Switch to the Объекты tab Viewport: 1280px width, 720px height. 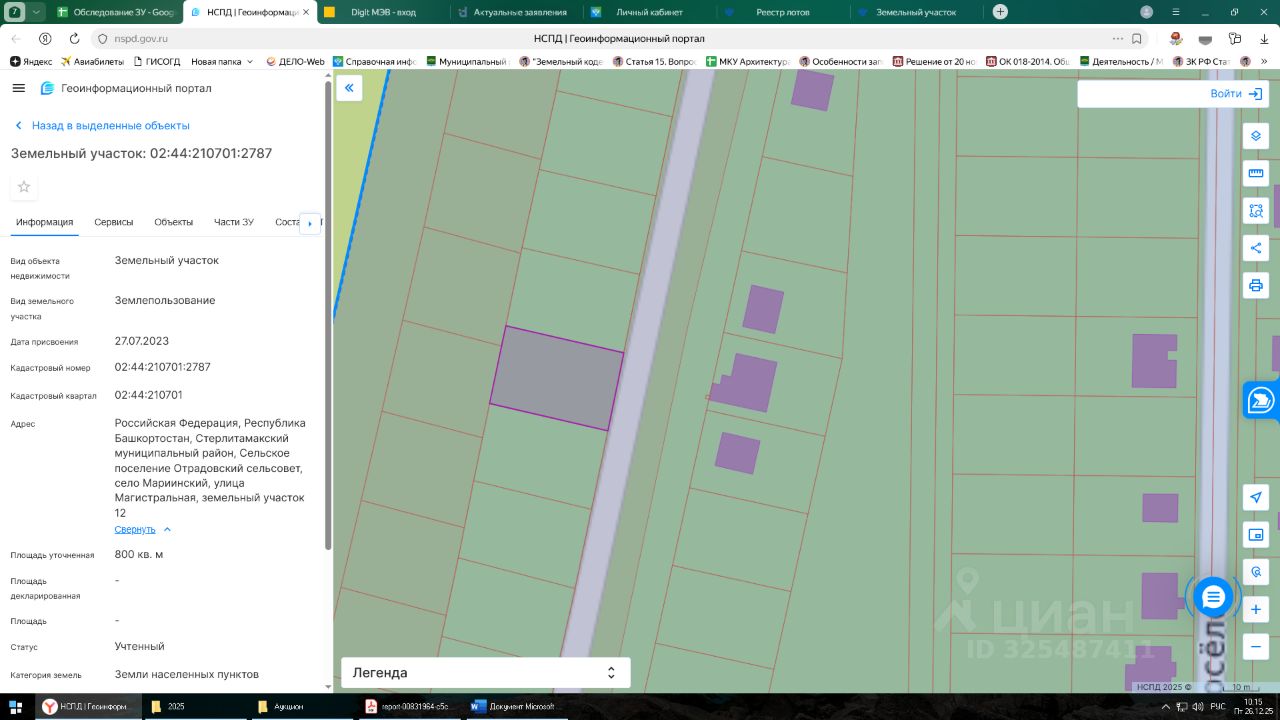[x=174, y=222]
